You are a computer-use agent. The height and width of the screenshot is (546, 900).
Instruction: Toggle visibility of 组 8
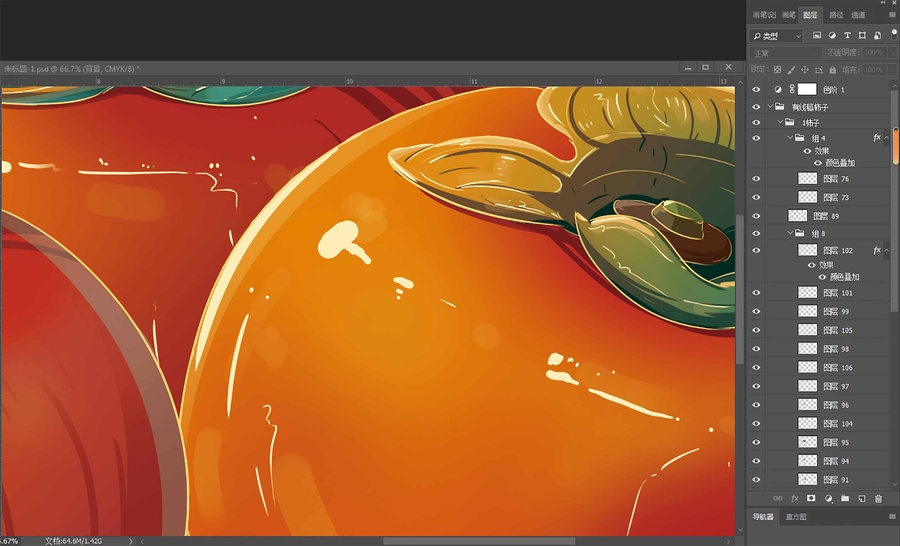click(756, 234)
